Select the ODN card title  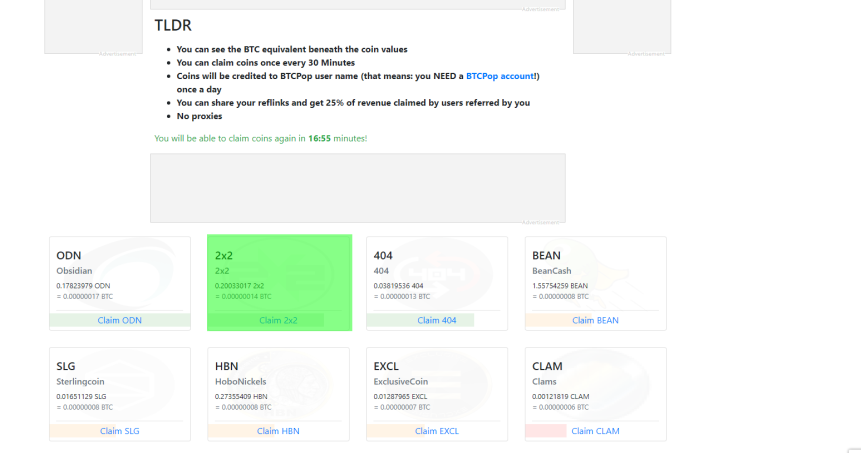point(69,255)
